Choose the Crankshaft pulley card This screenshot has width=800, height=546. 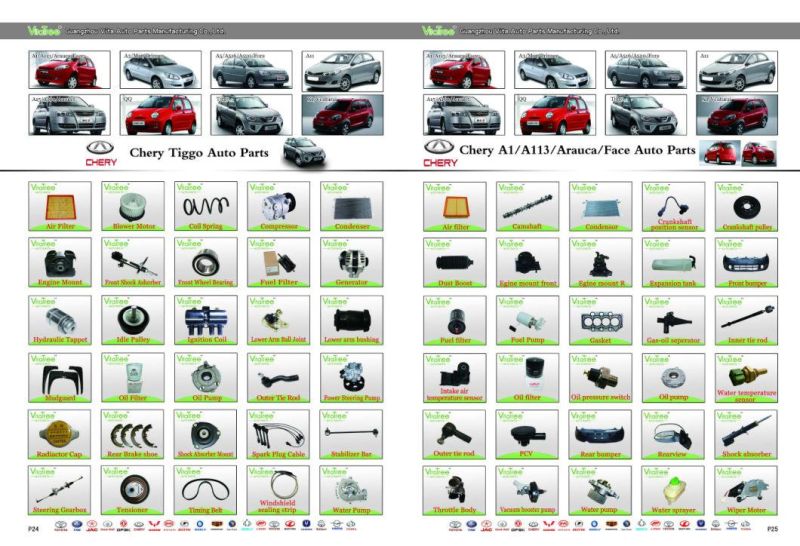(746, 207)
